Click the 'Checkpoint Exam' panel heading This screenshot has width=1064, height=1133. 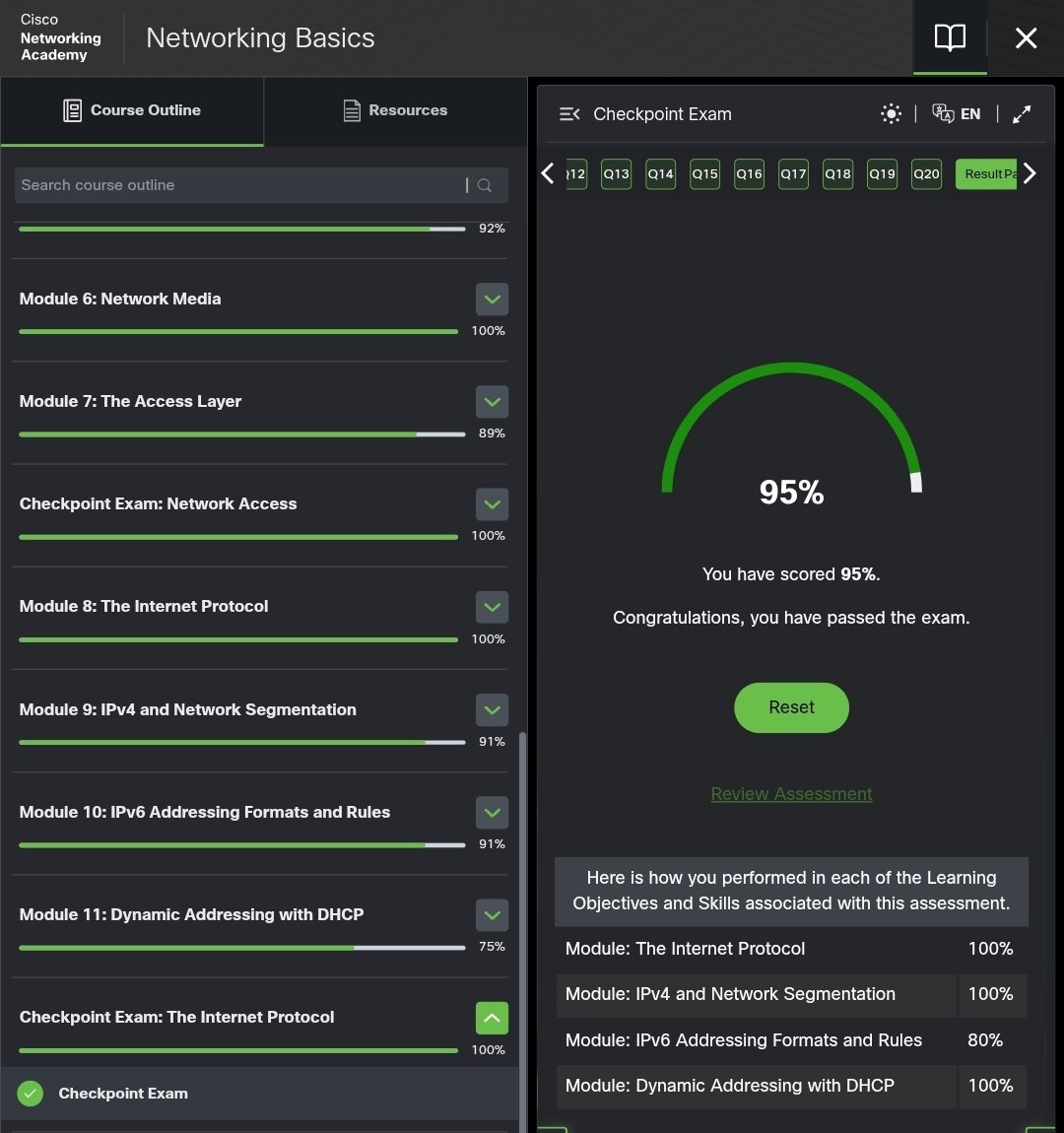[662, 114]
